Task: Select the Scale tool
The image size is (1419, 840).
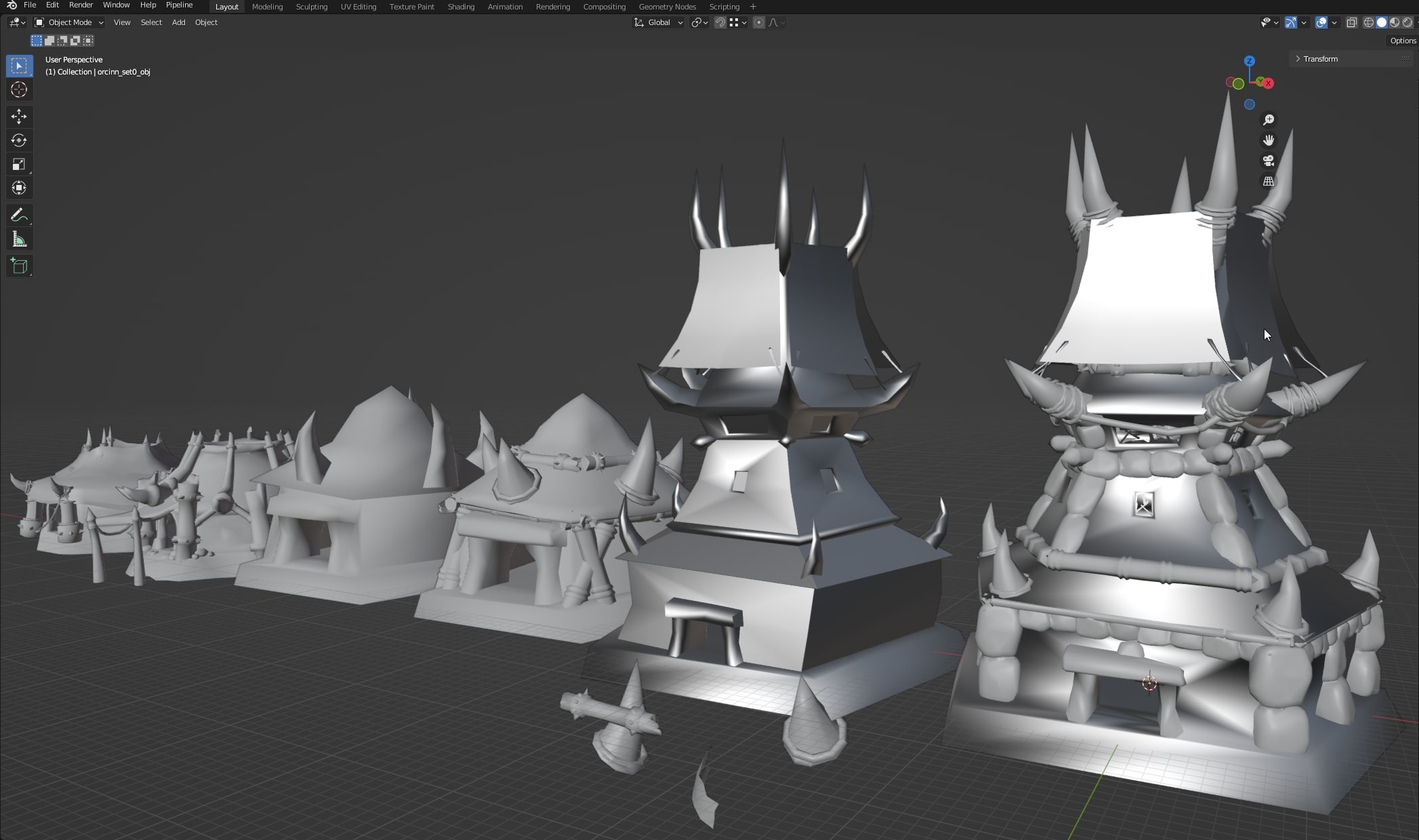Action: point(18,164)
